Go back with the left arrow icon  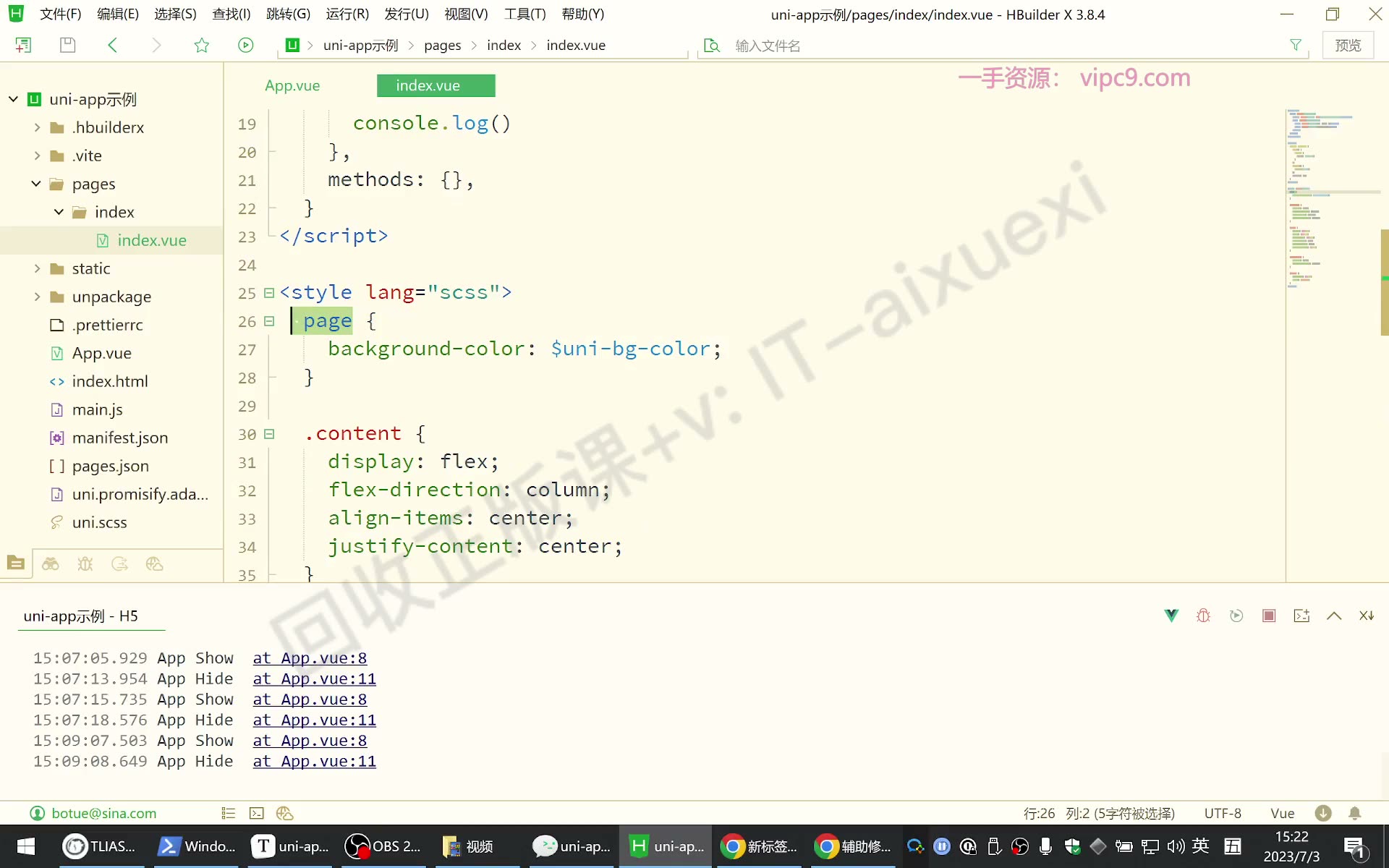(112, 45)
